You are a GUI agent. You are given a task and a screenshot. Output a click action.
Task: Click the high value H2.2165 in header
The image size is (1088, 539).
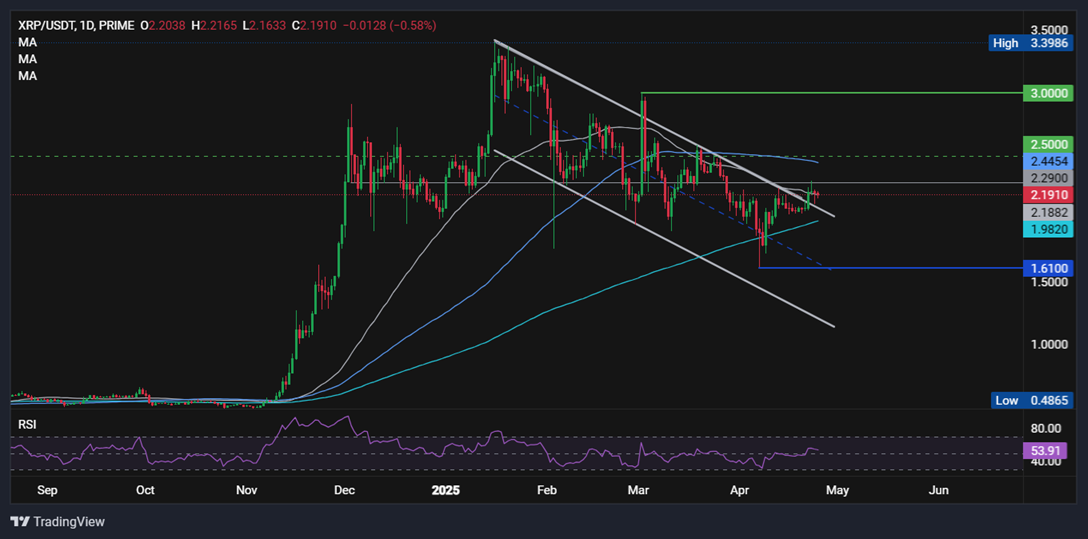215,26
